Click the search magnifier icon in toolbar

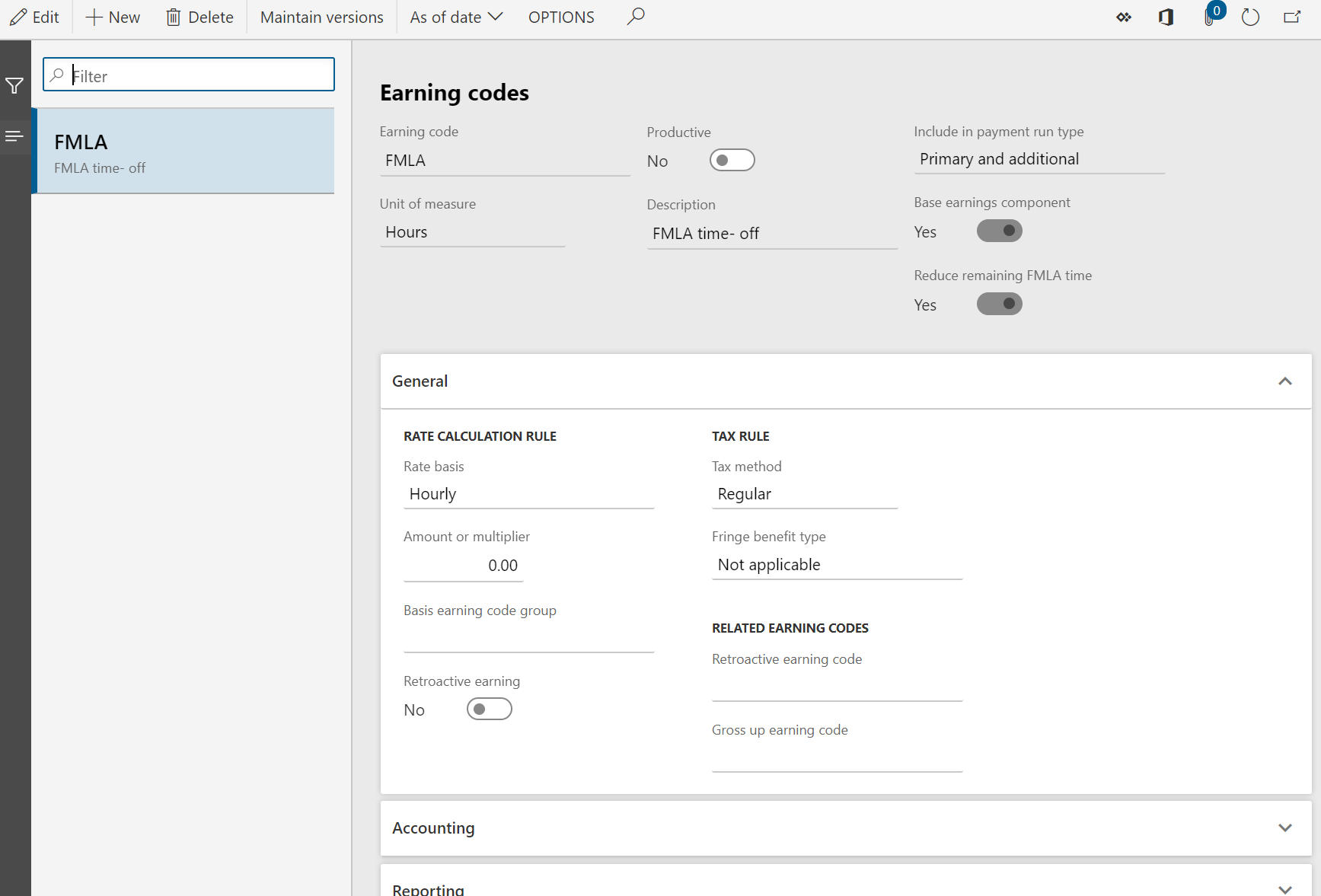pos(636,17)
